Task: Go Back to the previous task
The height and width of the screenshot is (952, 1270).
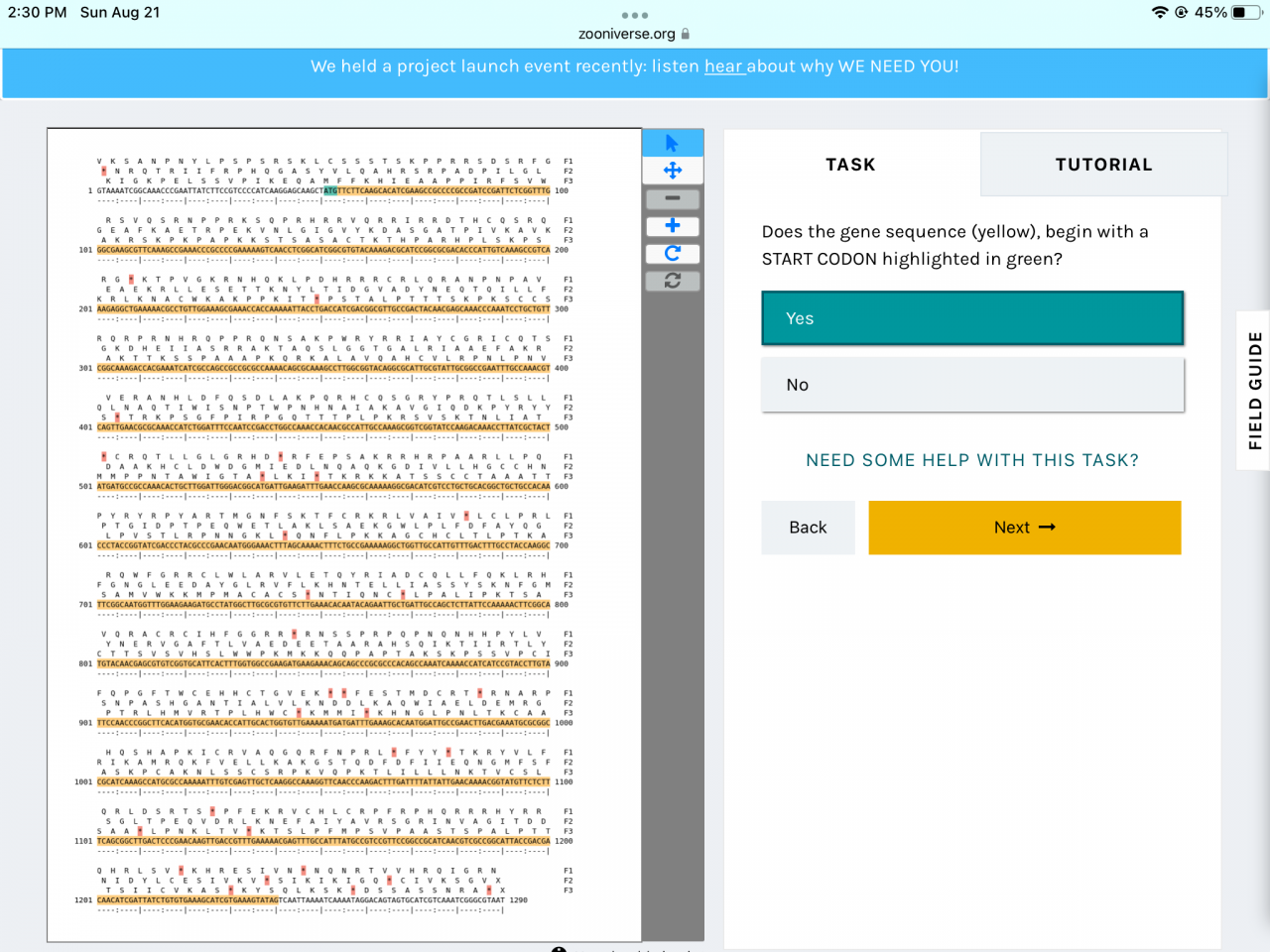Action: tap(808, 528)
